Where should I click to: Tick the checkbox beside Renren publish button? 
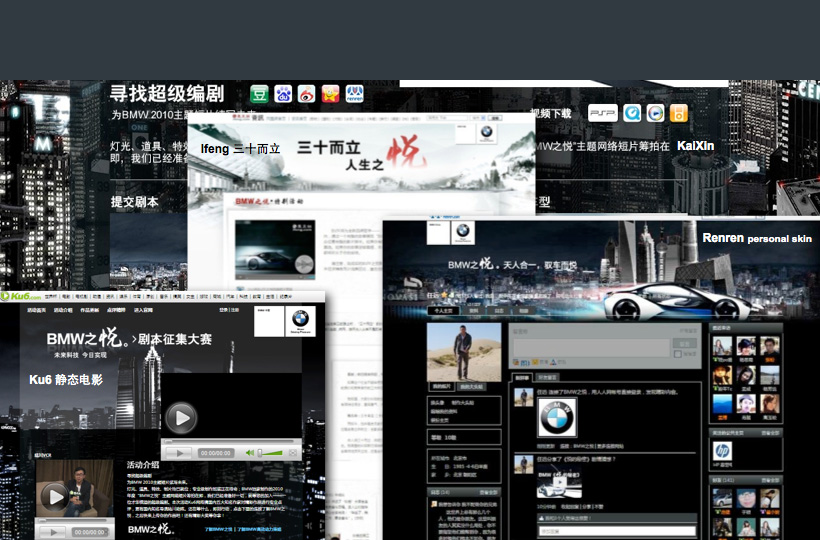pos(678,354)
